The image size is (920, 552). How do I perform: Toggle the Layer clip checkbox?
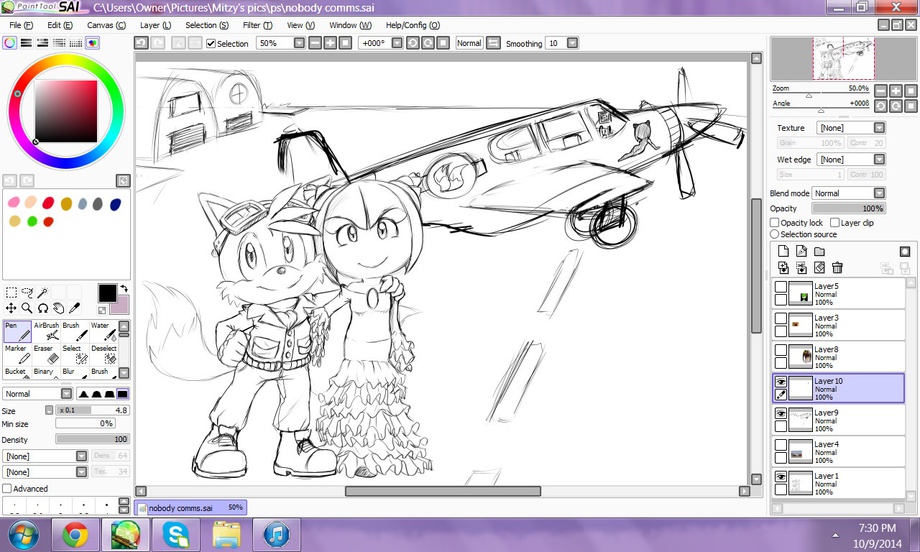point(835,223)
